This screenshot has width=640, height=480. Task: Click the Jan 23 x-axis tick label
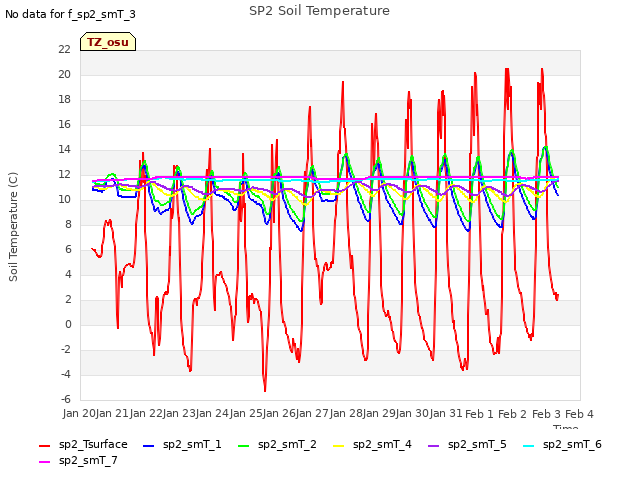(179, 413)
